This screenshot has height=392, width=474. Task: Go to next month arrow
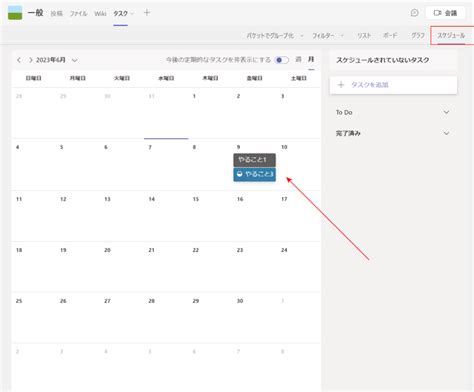click(x=31, y=60)
